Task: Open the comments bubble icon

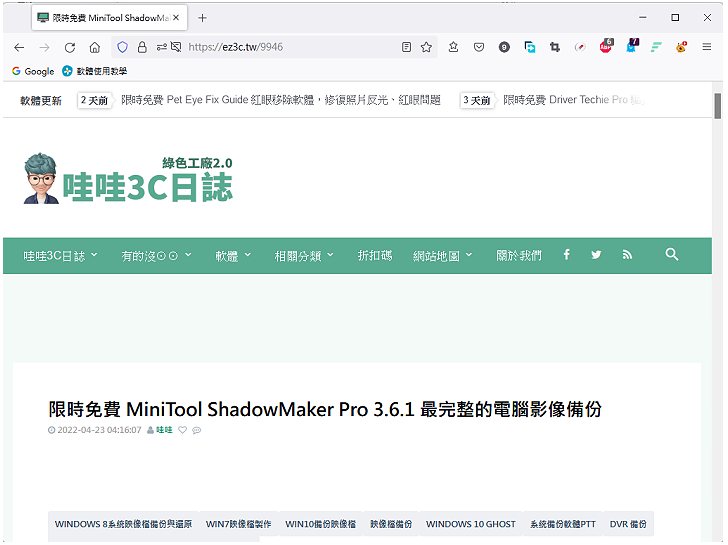Action: 197,430
